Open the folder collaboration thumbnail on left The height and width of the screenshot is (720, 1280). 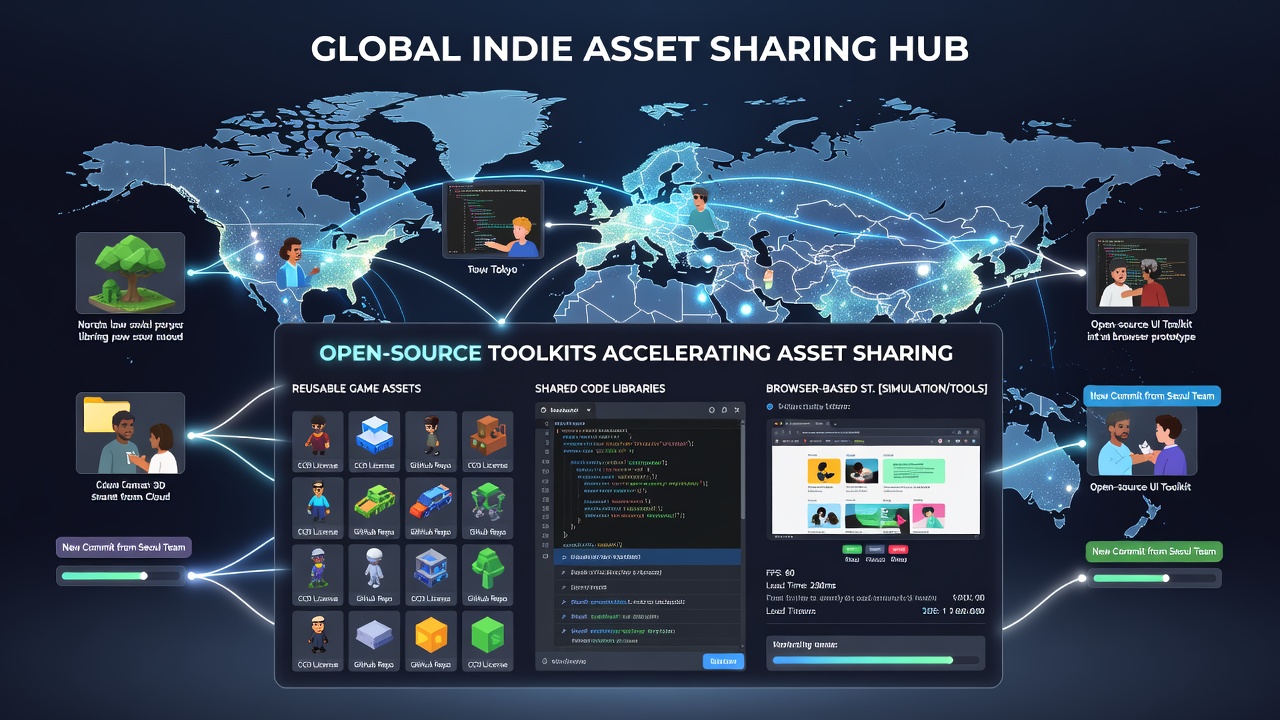point(131,433)
